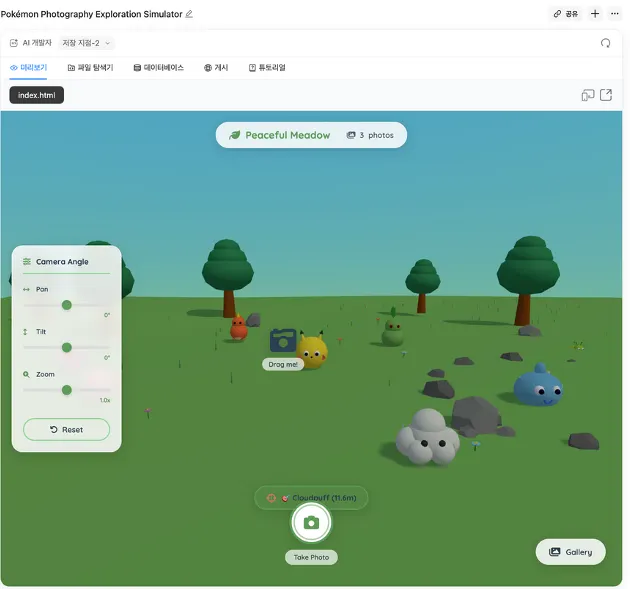The height and width of the screenshot is (589, 630).
Task: Click the plus icon in top bar
Action: click(595, 14)
